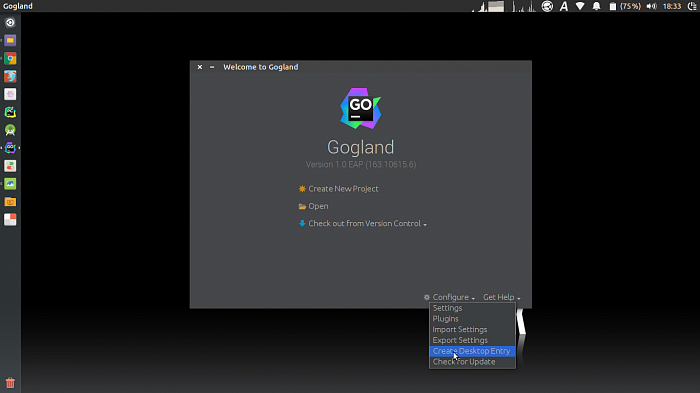700x393 pixels.
Task: Open the pink-white app in the dock
Action: point(10,94)
